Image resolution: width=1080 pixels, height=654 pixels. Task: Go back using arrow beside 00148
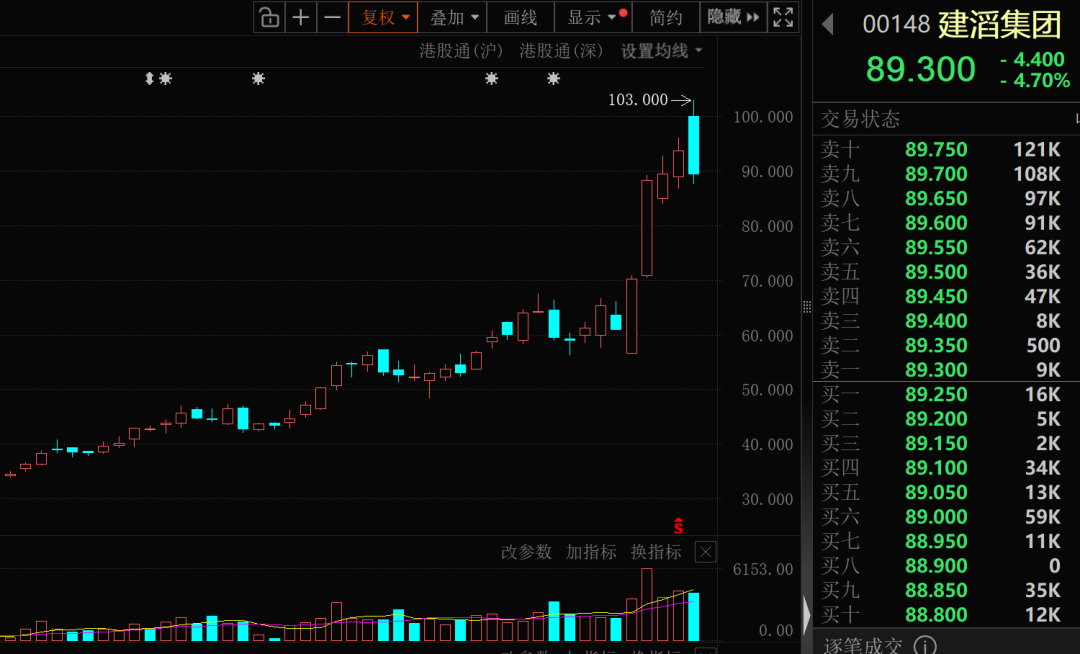tap(828, 25)
